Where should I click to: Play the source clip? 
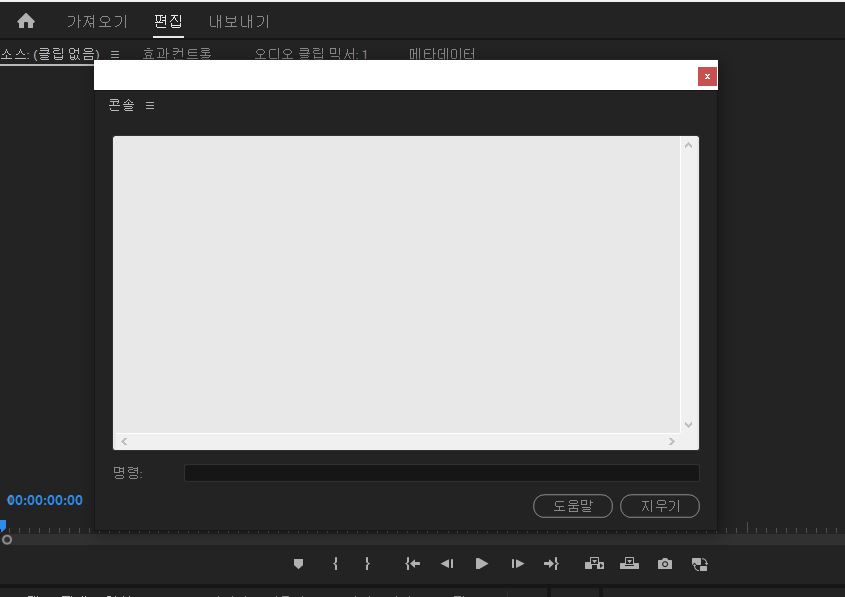click(482, 564)
